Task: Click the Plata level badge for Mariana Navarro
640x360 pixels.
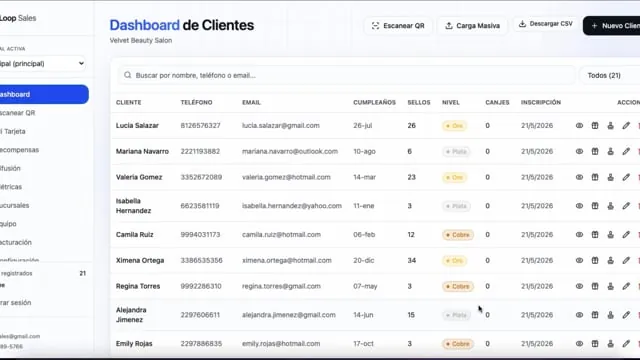Action: click(x=456, y=151)
